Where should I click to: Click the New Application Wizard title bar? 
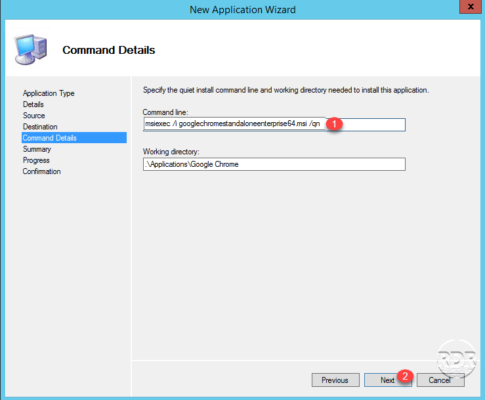[x=242, y=9]
